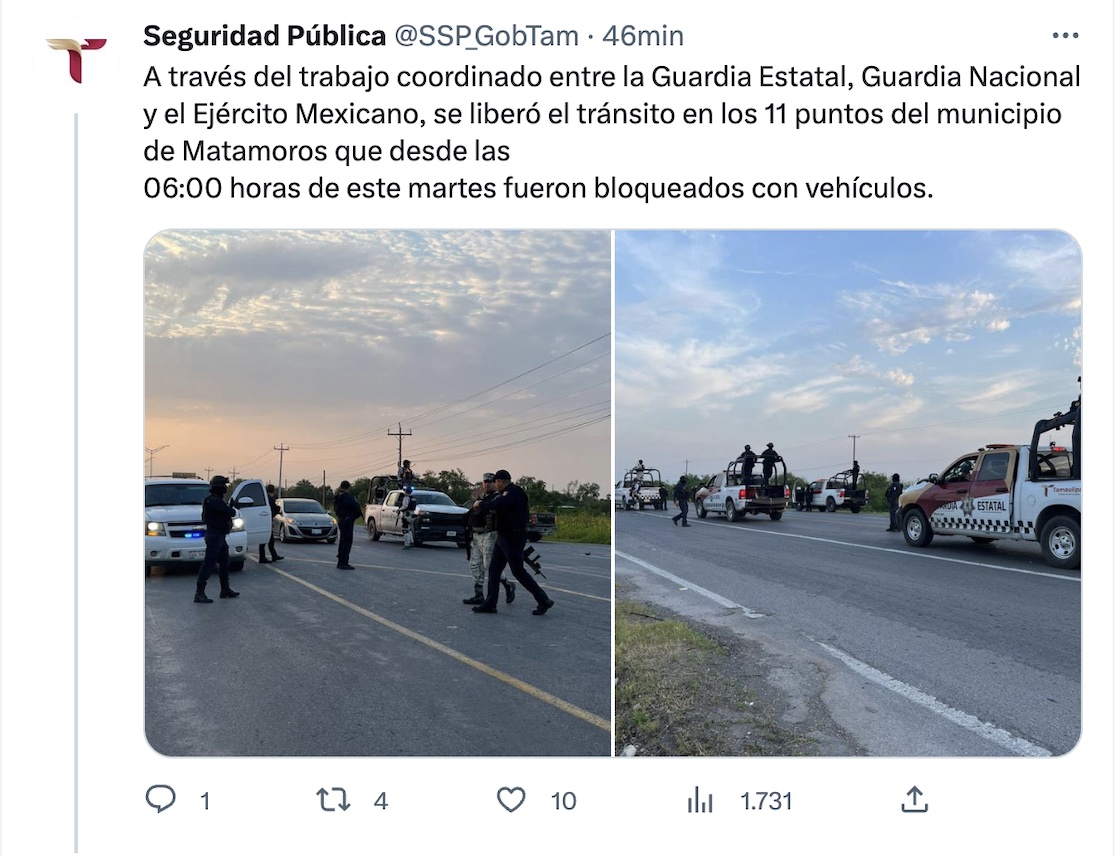Open the 46min timestamp link
The width and height of the screenshot is (1120, 856).
pos(643,36)
